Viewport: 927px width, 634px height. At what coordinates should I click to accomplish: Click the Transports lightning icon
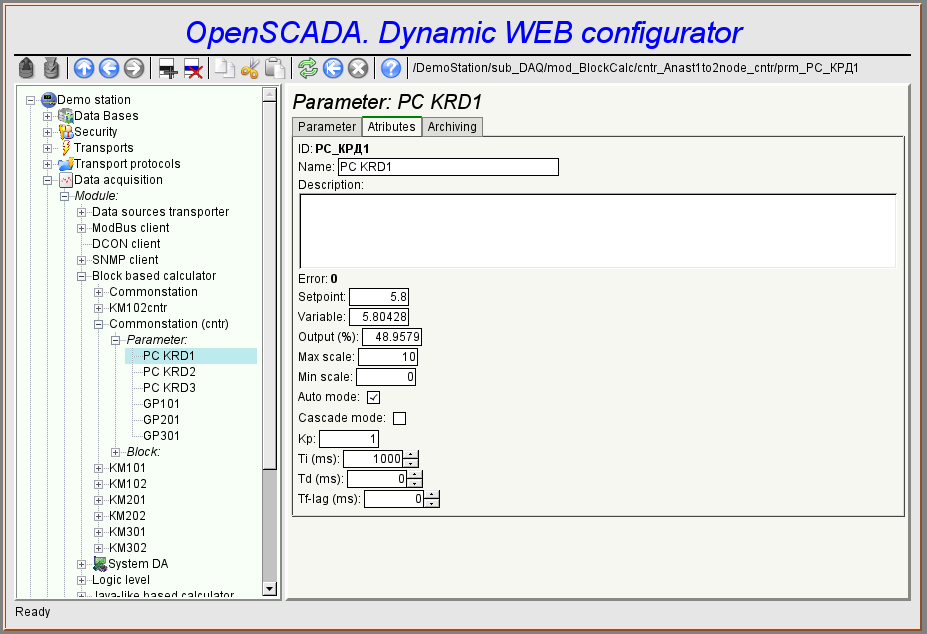pos(66,147)
